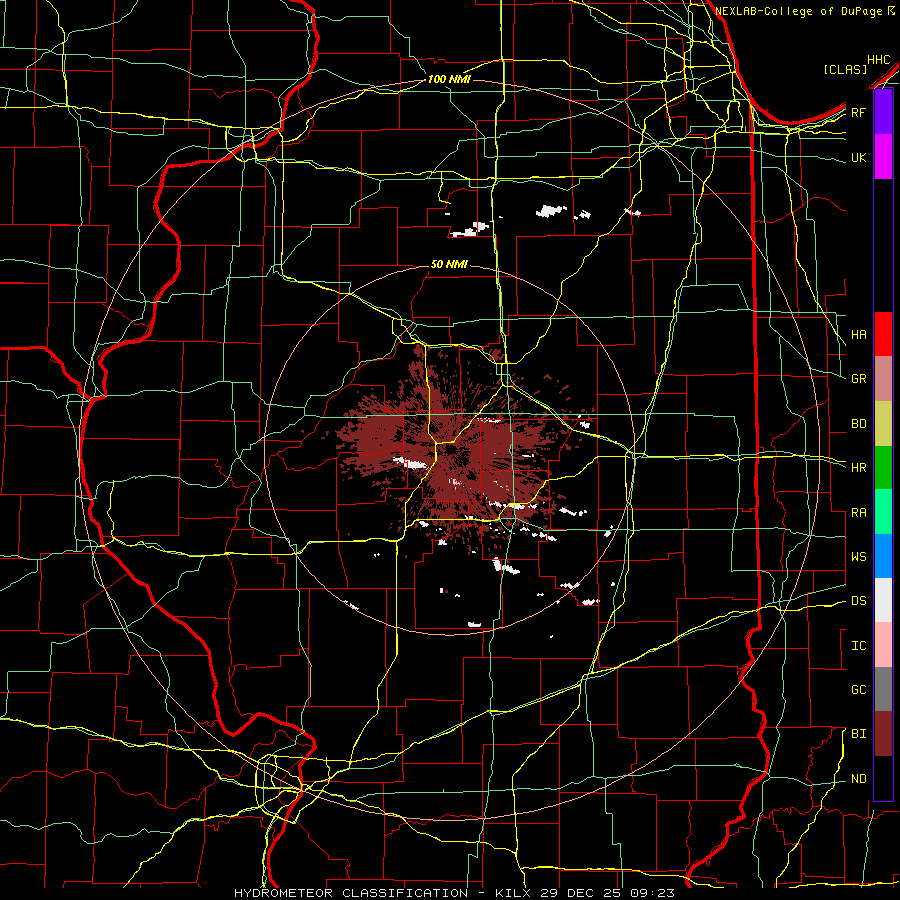Click the DS white legend swatch
Screen dimensions: 900x900
pos(883,600)
